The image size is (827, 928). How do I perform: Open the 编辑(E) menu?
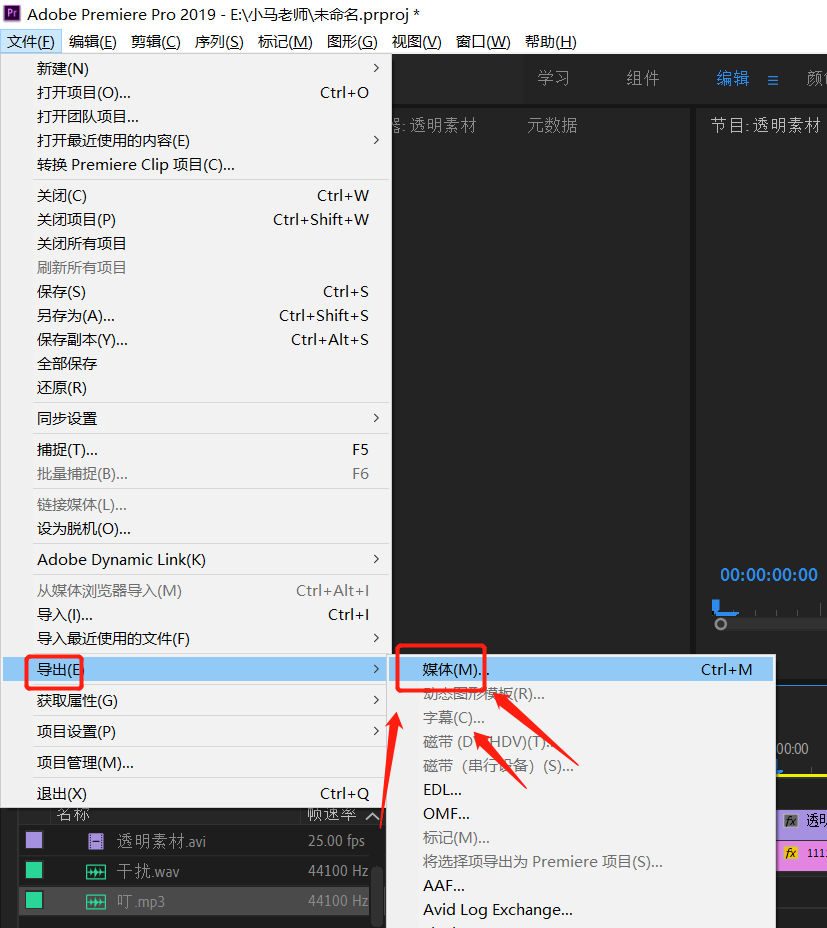[x=92, y=42]
